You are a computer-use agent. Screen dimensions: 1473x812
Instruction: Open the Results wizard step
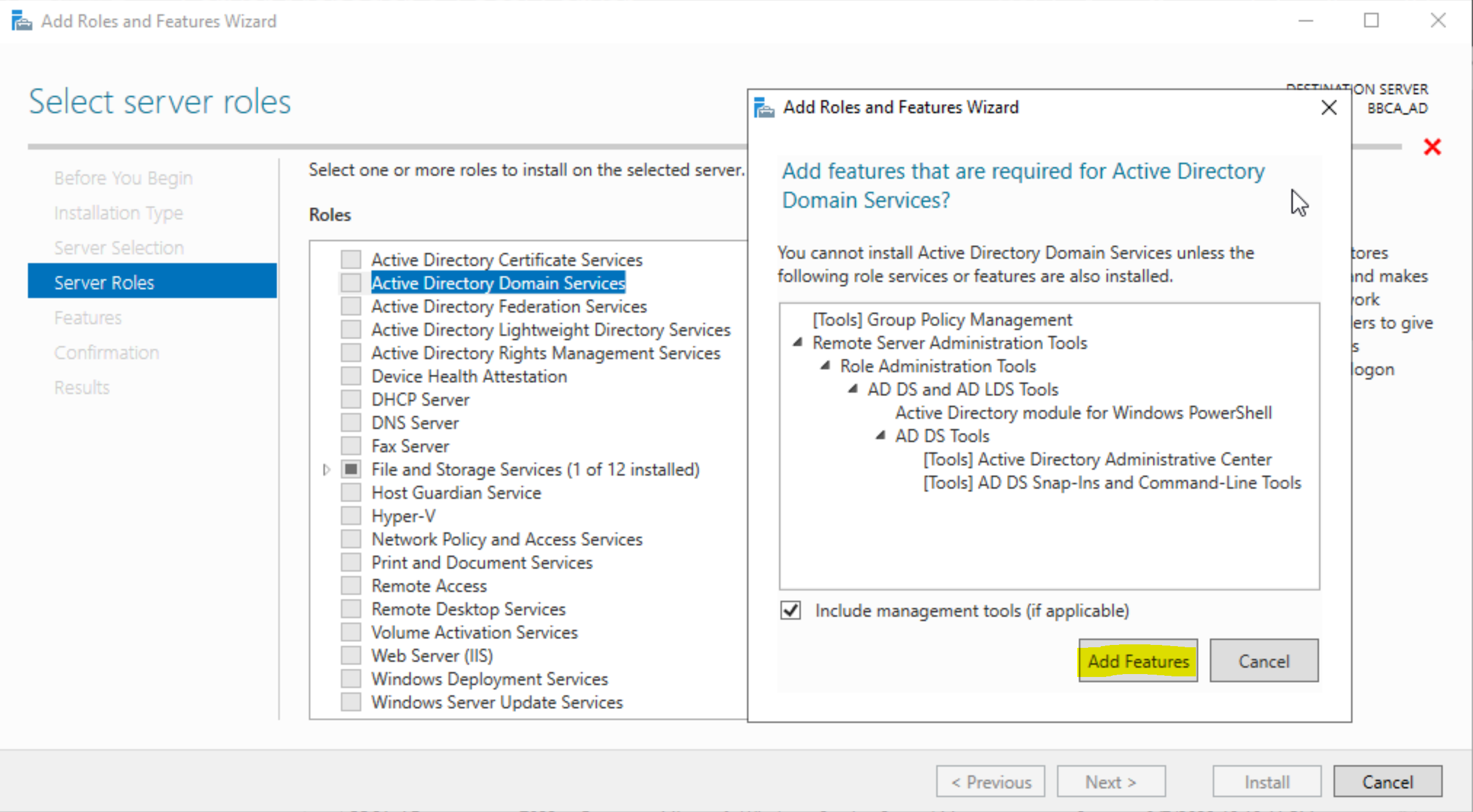tap(82, 388)
